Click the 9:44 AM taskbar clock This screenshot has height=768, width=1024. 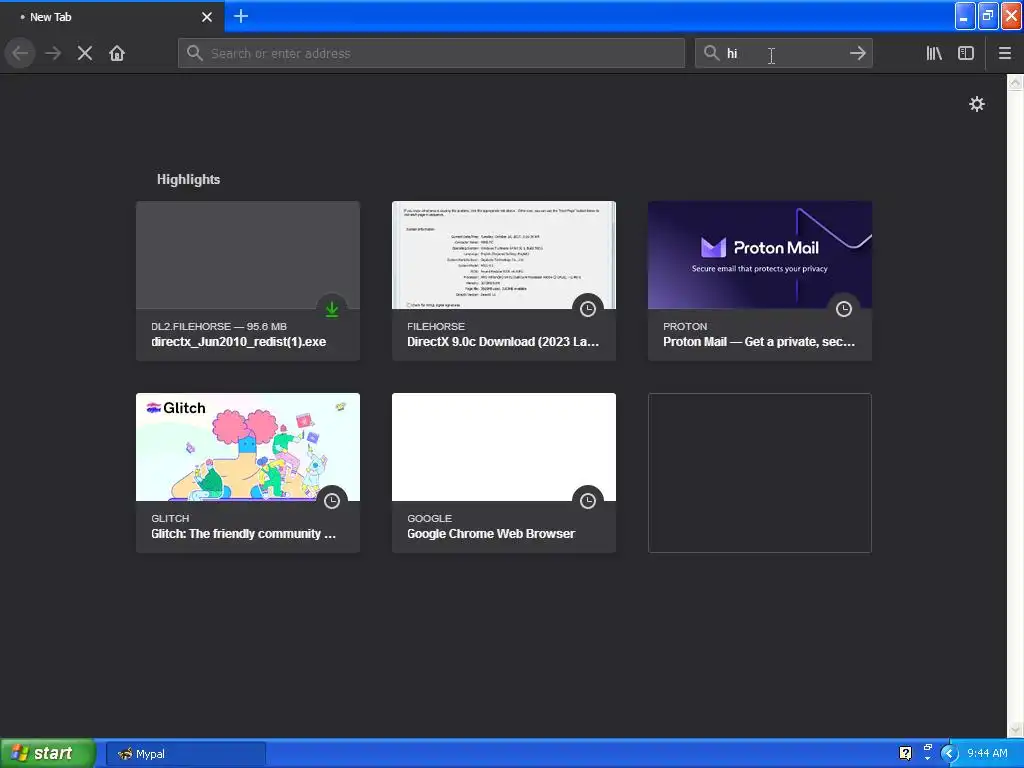(987, 754)
